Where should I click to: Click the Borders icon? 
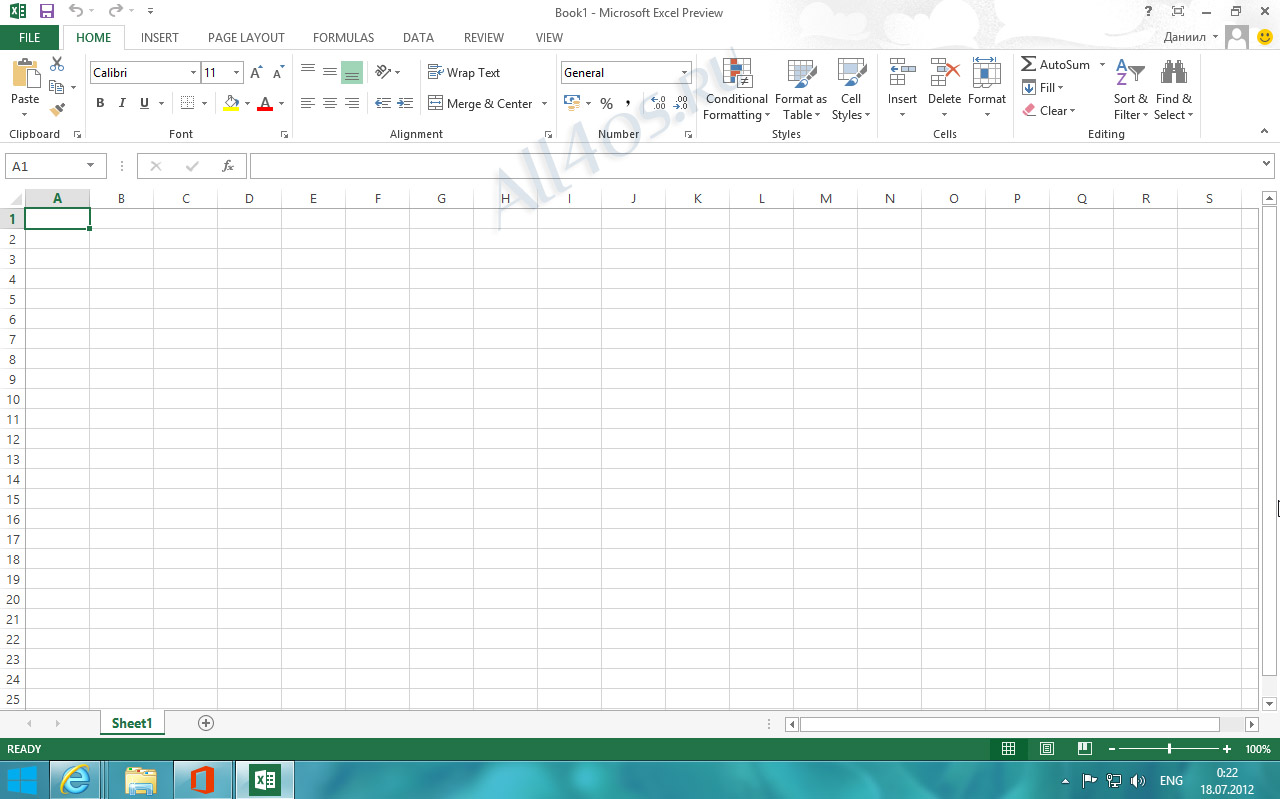[x=188, y=103]
